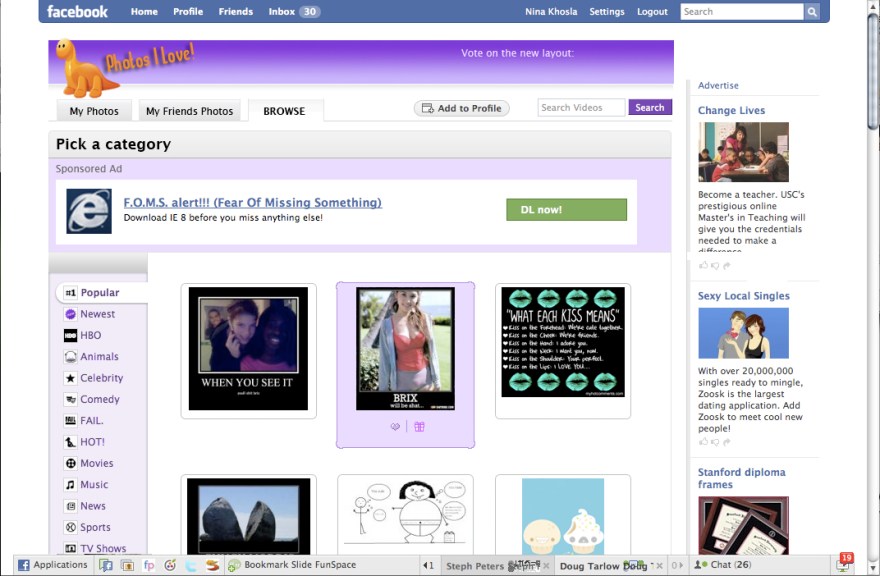This screenshot has height=576, width=880.
Task: Open the F.O.M.S. alert ad link
Action: [252, 202]
